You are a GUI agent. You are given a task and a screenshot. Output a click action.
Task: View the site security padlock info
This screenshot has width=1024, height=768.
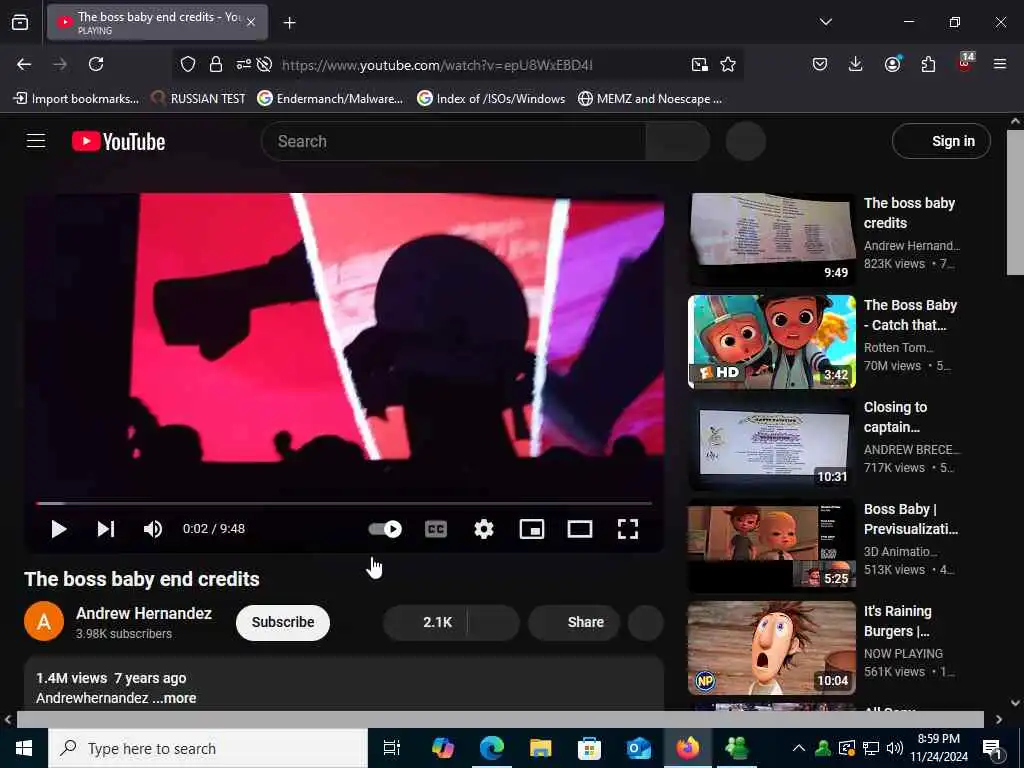216,64
